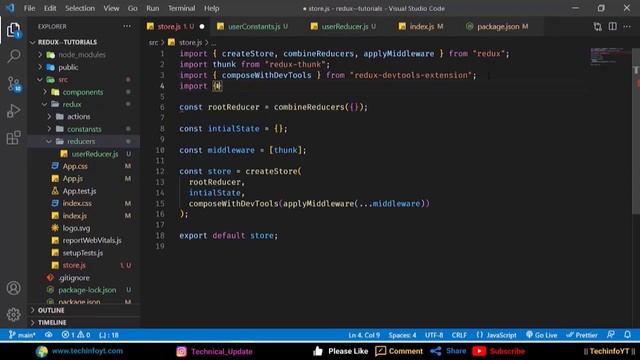Click the JavaScript language mode
Screen dimensions: 640x360
tap(496, 335)
